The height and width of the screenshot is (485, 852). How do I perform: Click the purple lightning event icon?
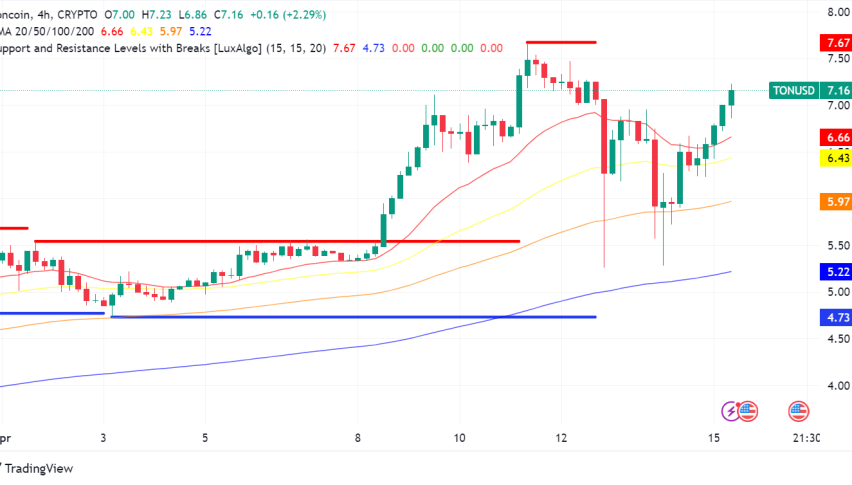tap(729, 412)
